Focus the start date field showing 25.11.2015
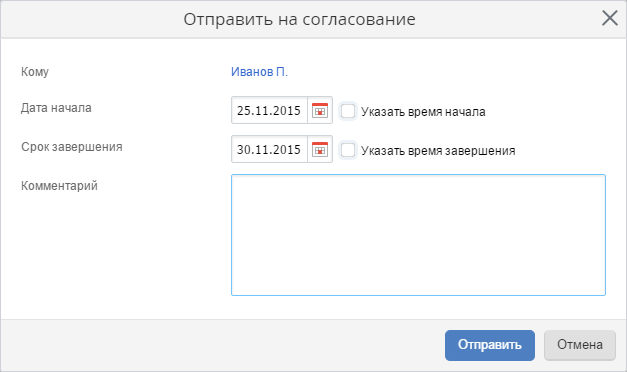Screen dimensions: 627x372 point(269,110)
